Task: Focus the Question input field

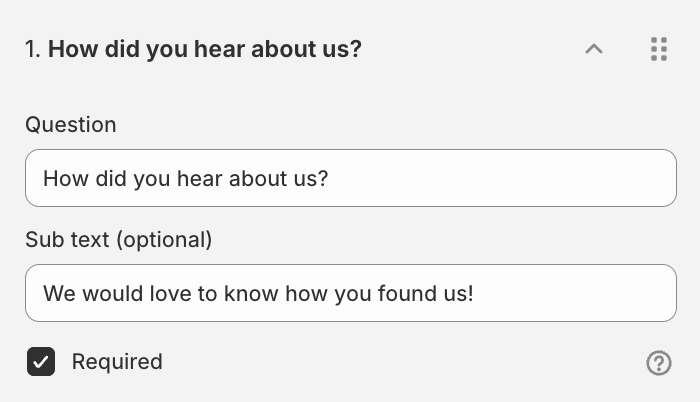Action: coord(350,178)
